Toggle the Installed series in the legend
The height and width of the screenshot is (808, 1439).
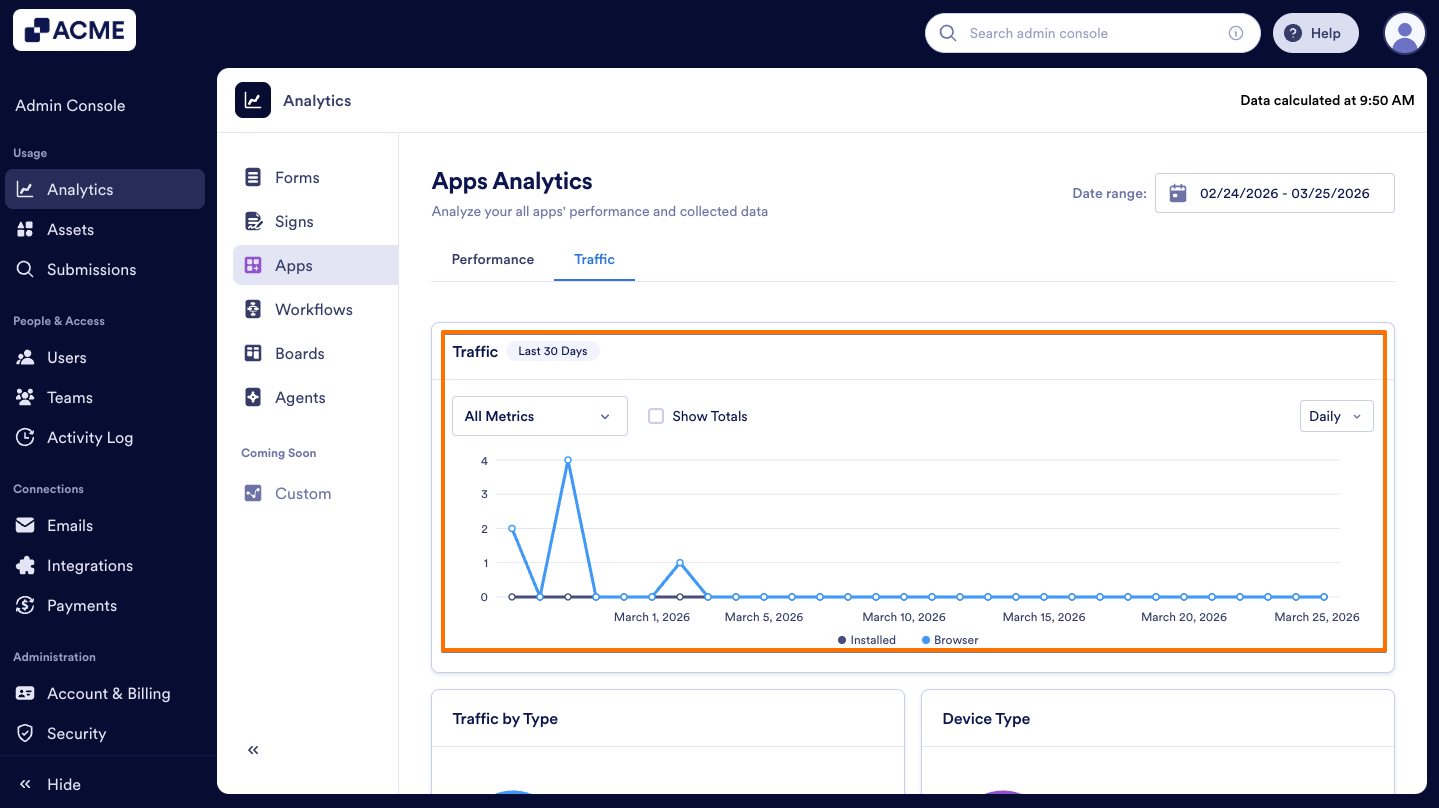[x=866, y=639]
